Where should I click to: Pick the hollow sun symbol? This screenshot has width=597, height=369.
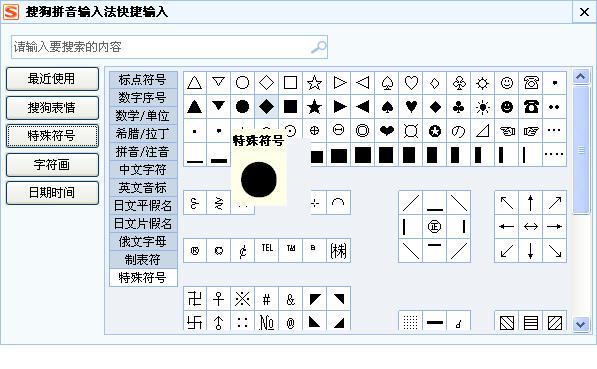tap(482, 83)
